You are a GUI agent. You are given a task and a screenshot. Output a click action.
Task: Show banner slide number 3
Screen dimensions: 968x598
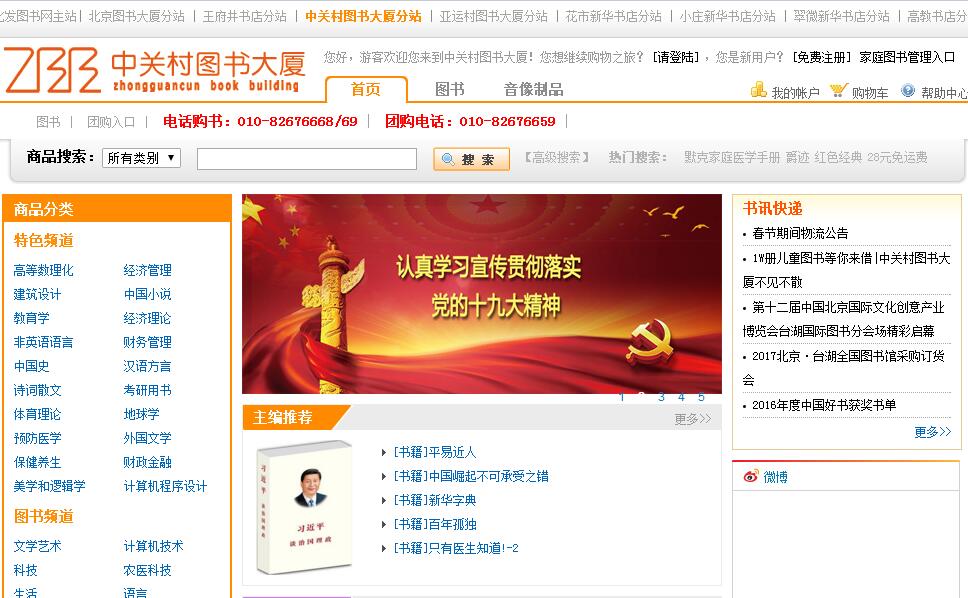661,397
